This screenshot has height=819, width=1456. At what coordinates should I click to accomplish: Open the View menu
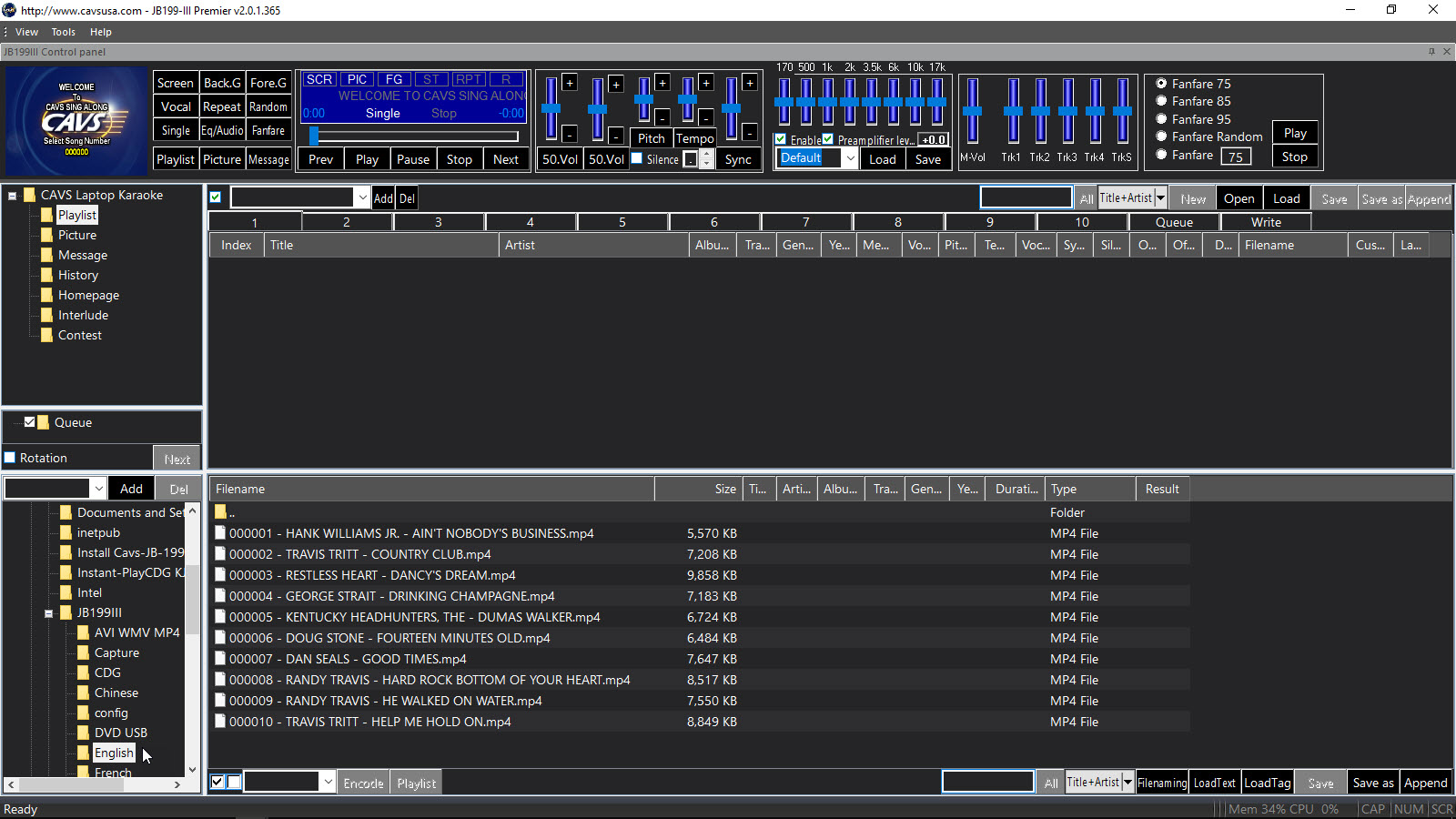26,32
